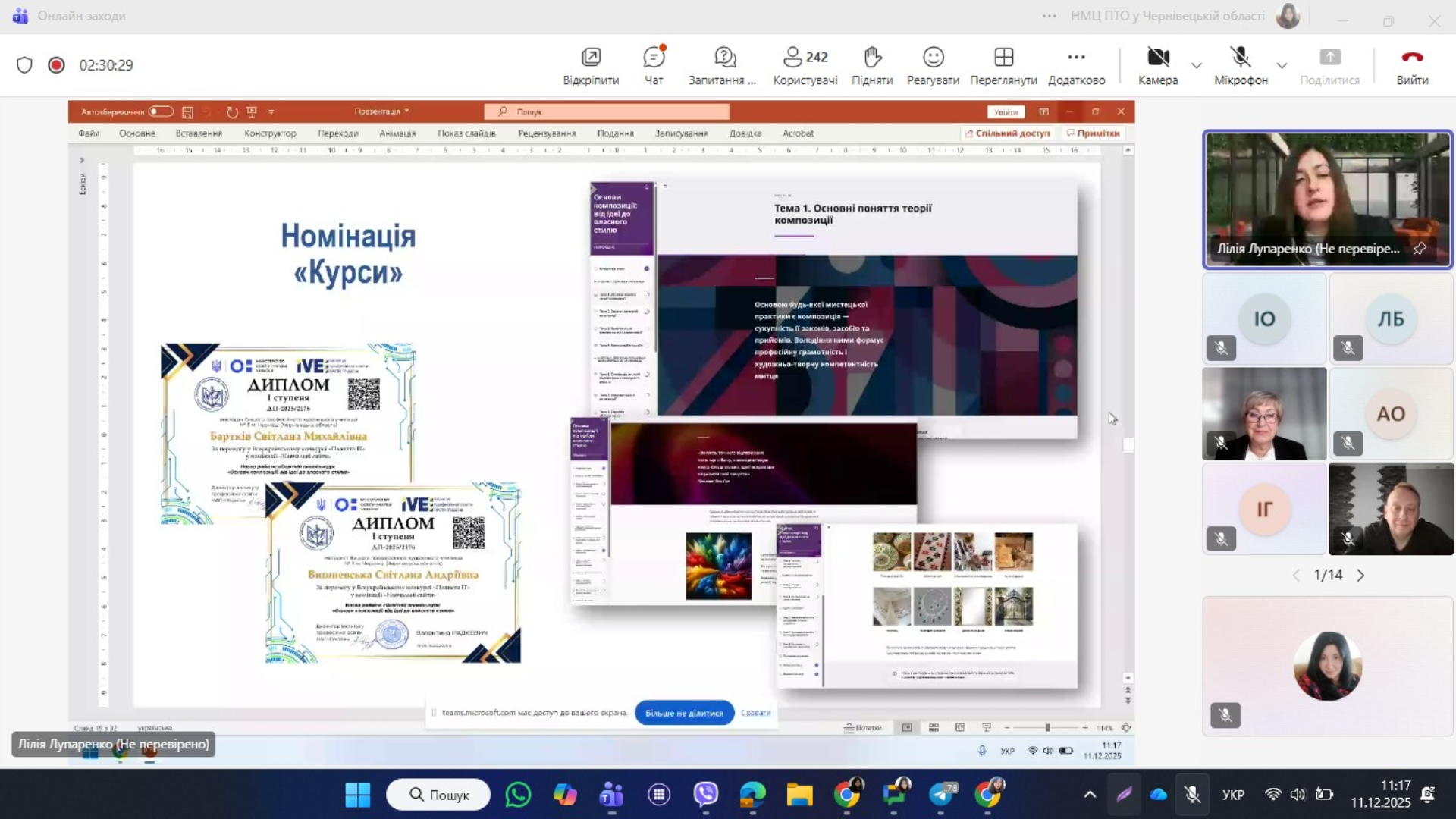Go to next page of participants
Screen dimensions: 1456x819
pyautogui.click(x=1361, y=576)
